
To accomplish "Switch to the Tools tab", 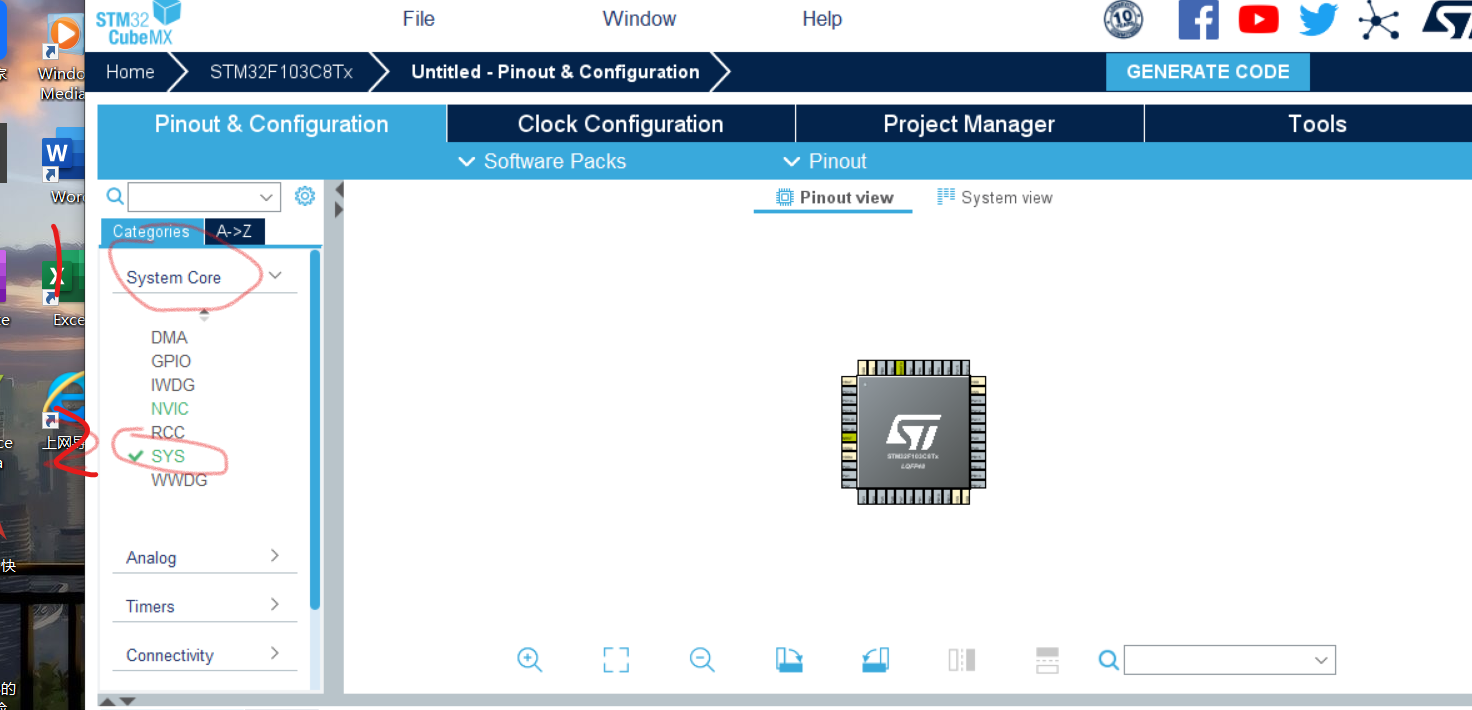I will click(1317, 124).
